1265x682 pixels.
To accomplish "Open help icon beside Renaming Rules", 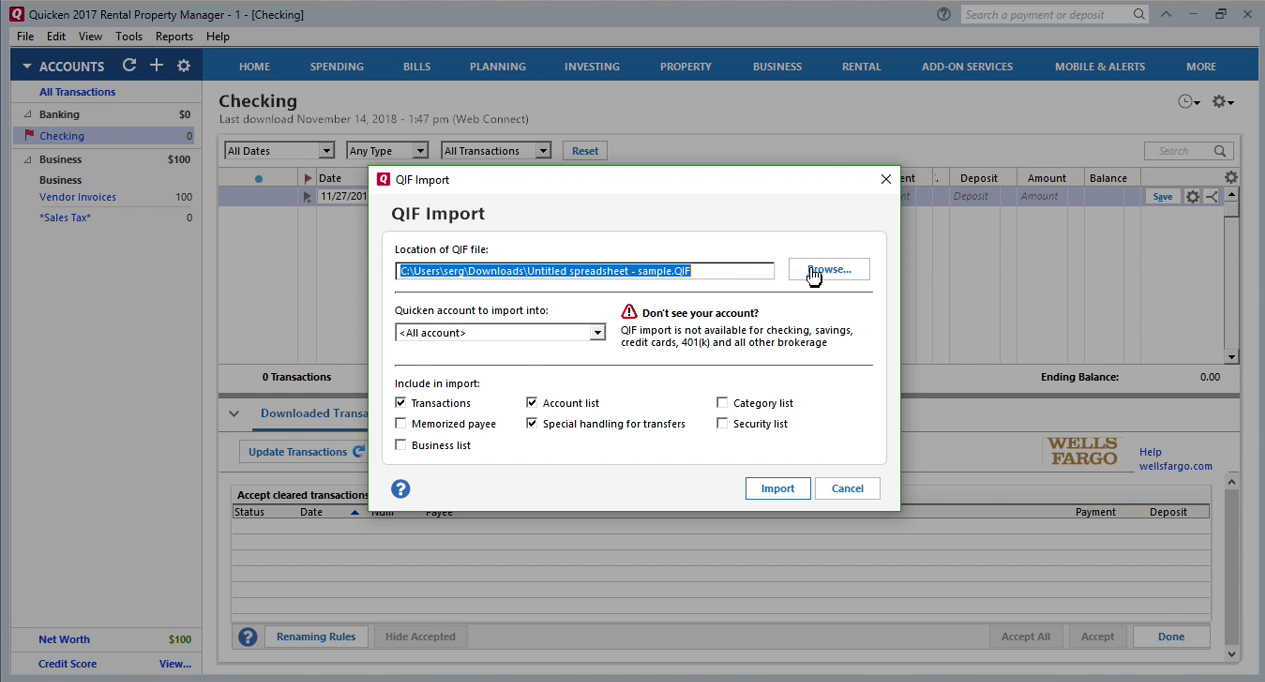I will (x=247, y=636).
